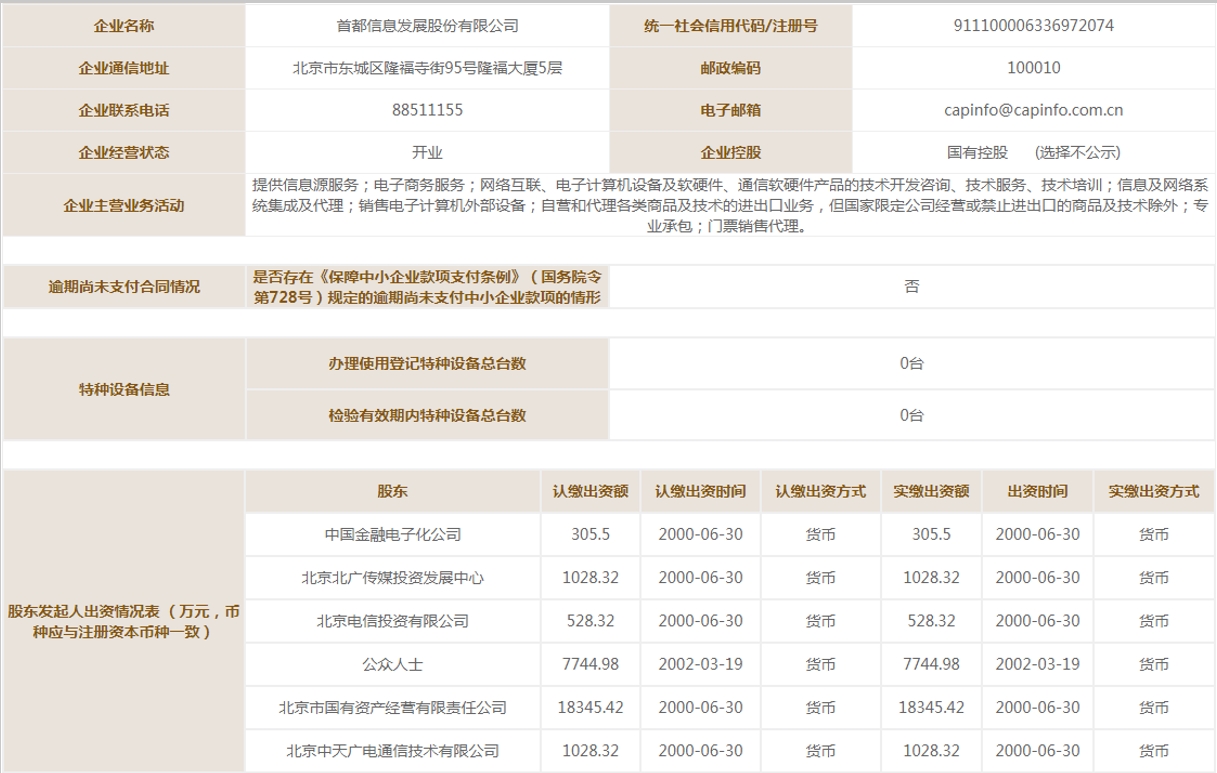Select overdue payment answer 否
1217x773 pixels.
(x=912, y=287)
